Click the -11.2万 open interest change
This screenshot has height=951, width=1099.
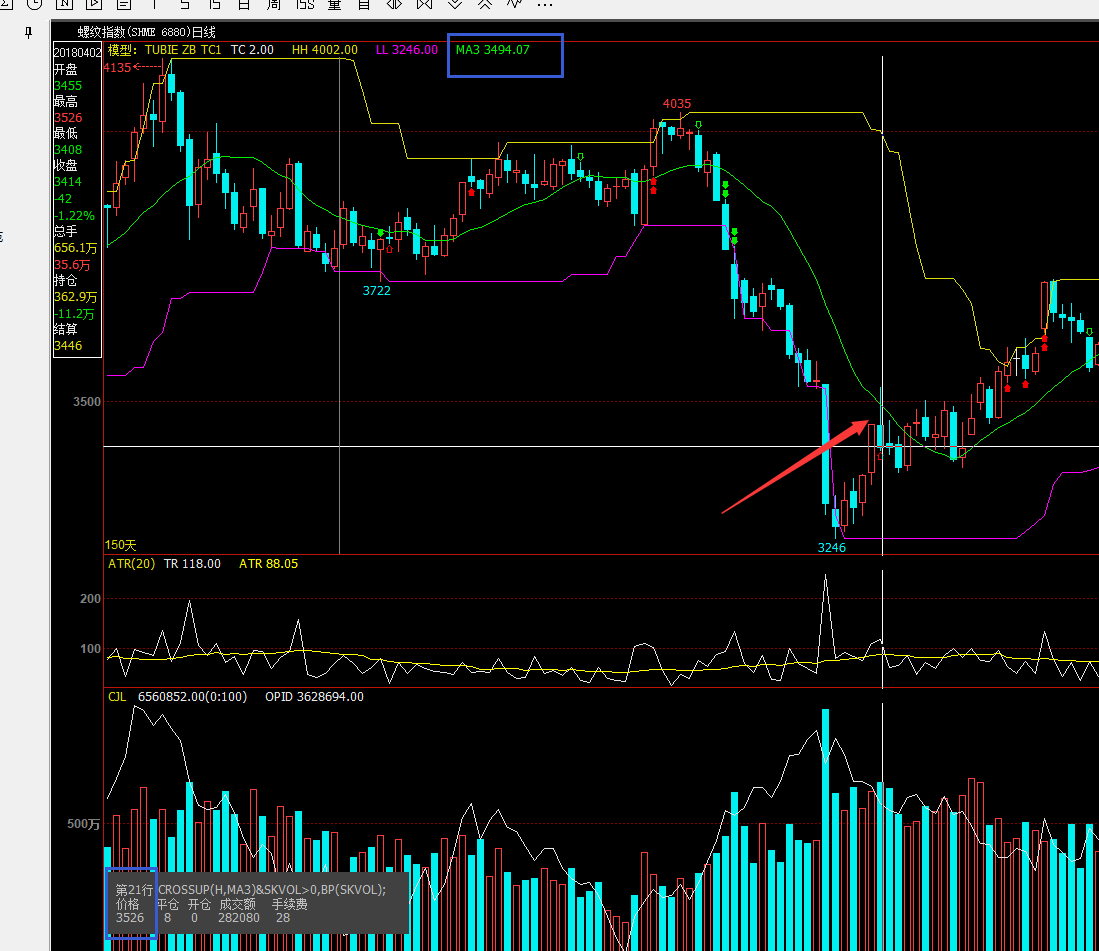pos(74,314)
